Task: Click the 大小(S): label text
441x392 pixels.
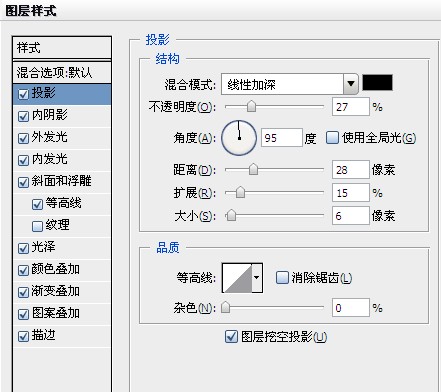Action: point(195,216)
